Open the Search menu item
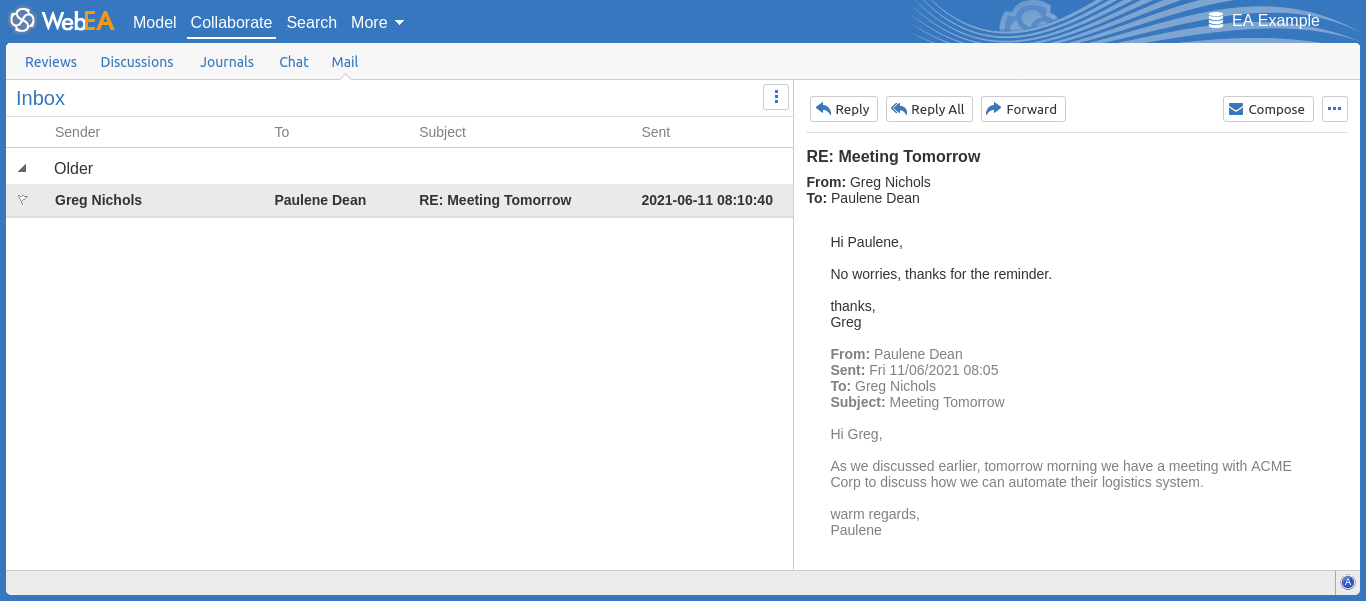Viewport: 1366px width, 601px height. (311, 22)
